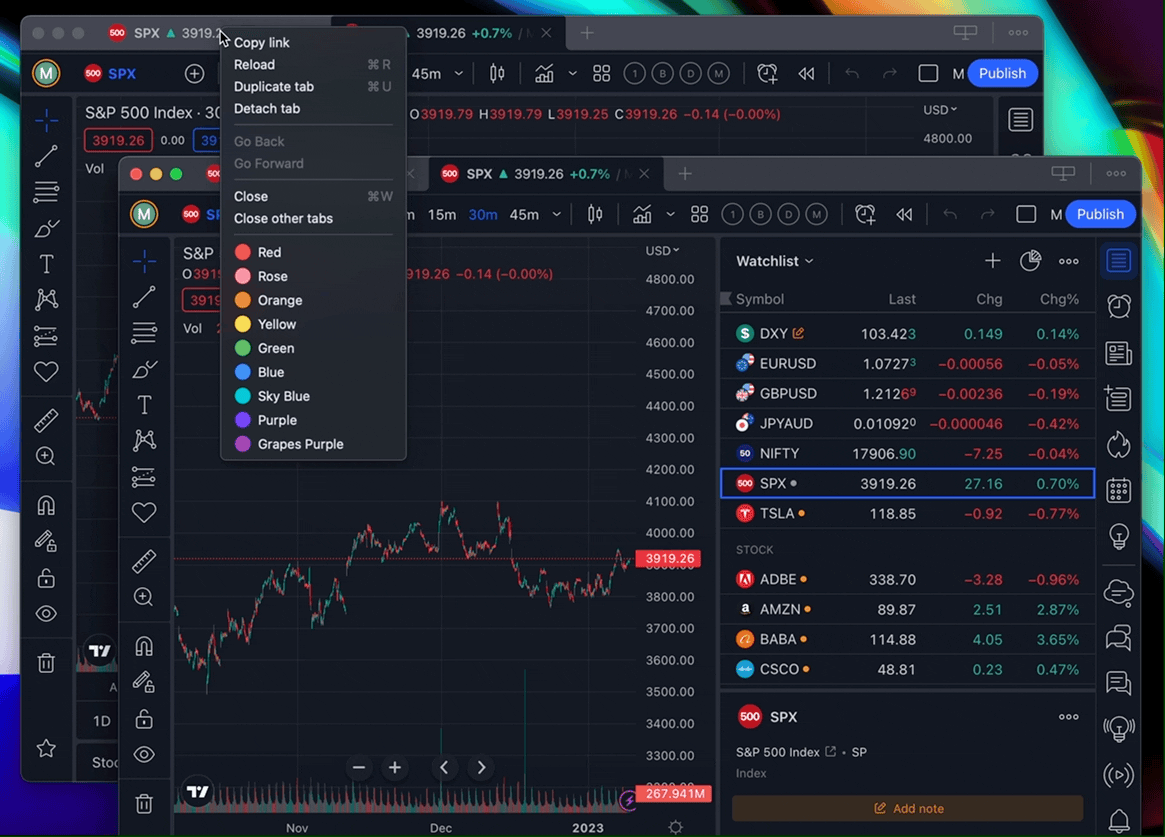Open the watchlist panel icon in right sidebar

[x=1118, y=261]
